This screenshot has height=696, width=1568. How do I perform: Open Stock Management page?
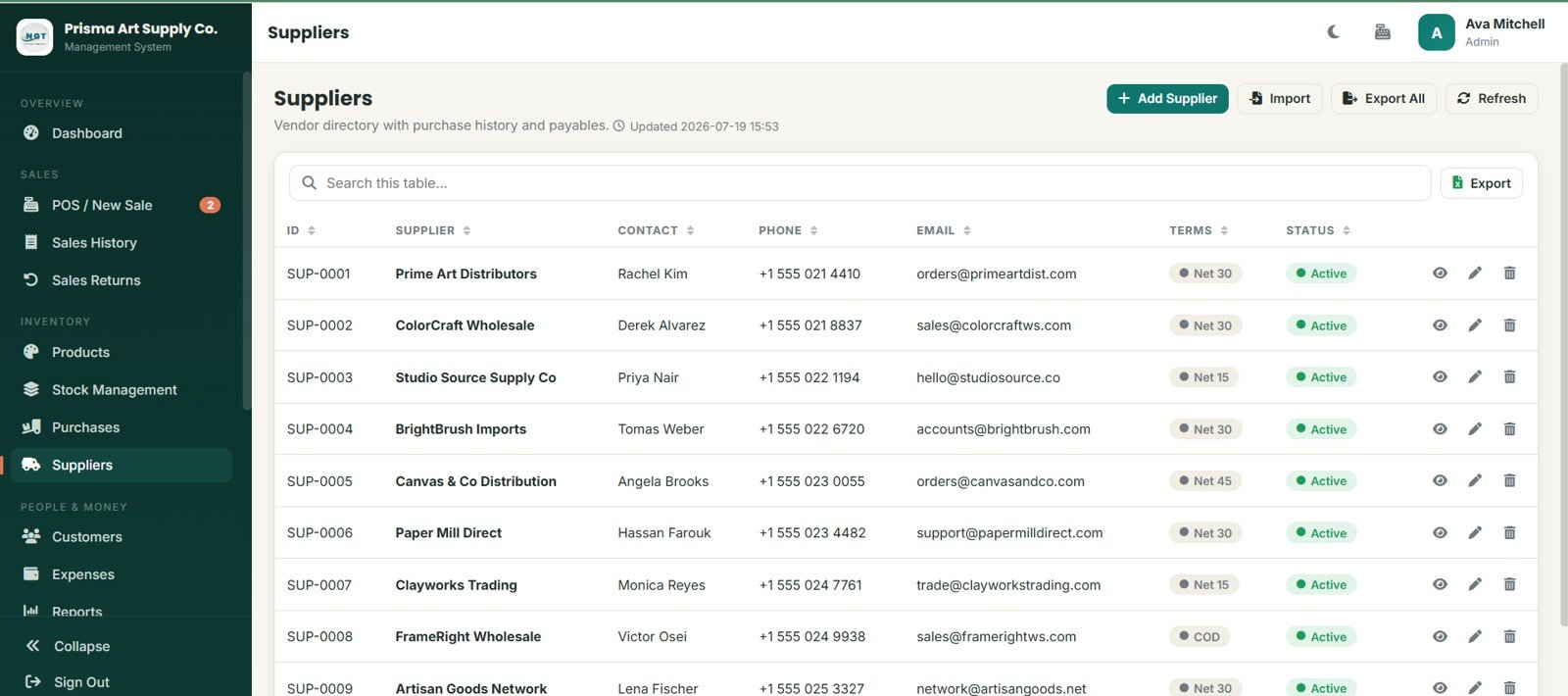pyautogui.click(x=122, y=390)
